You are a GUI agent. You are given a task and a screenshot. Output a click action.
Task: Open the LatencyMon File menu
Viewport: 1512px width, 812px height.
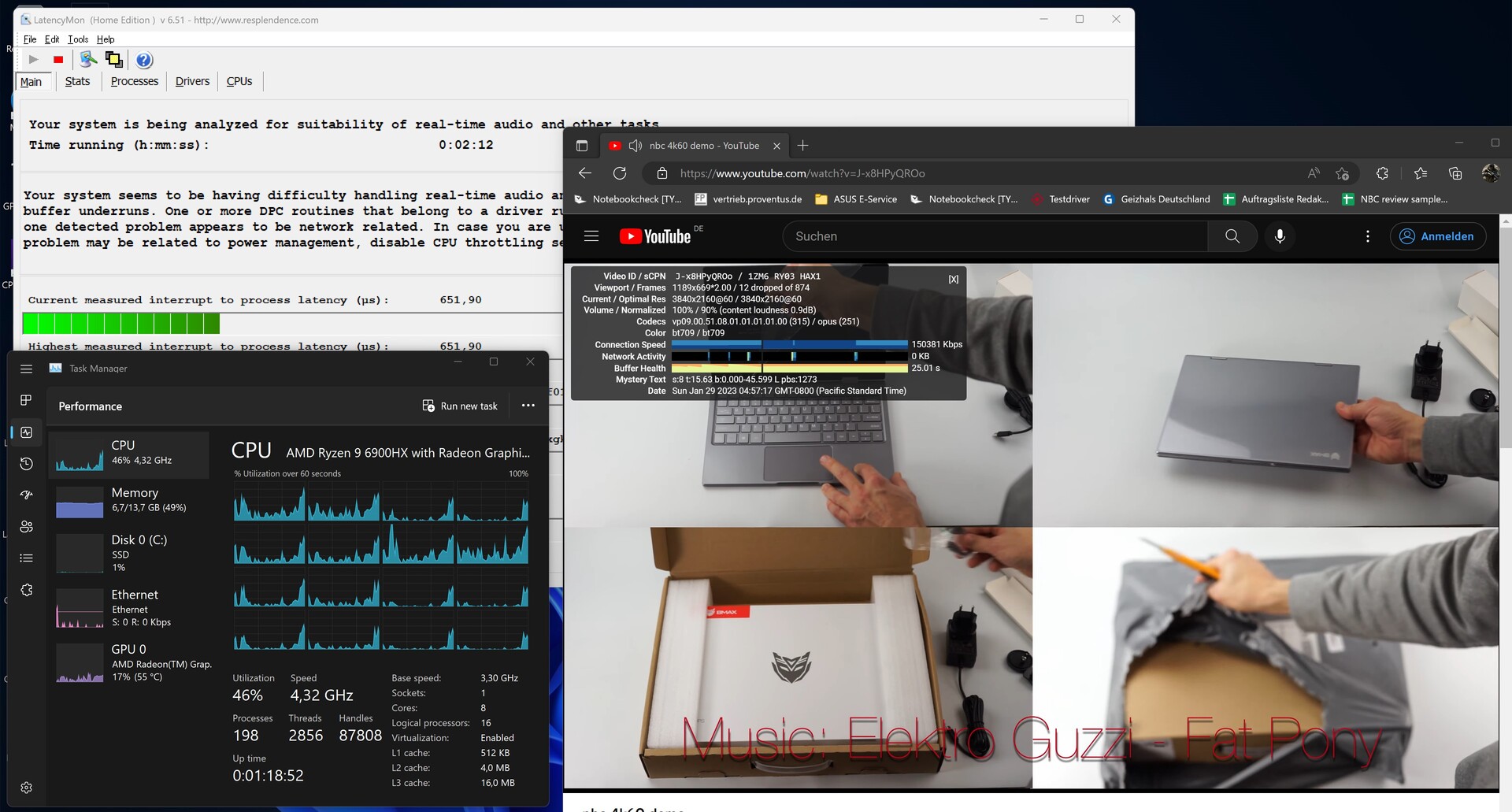point(30,39)
